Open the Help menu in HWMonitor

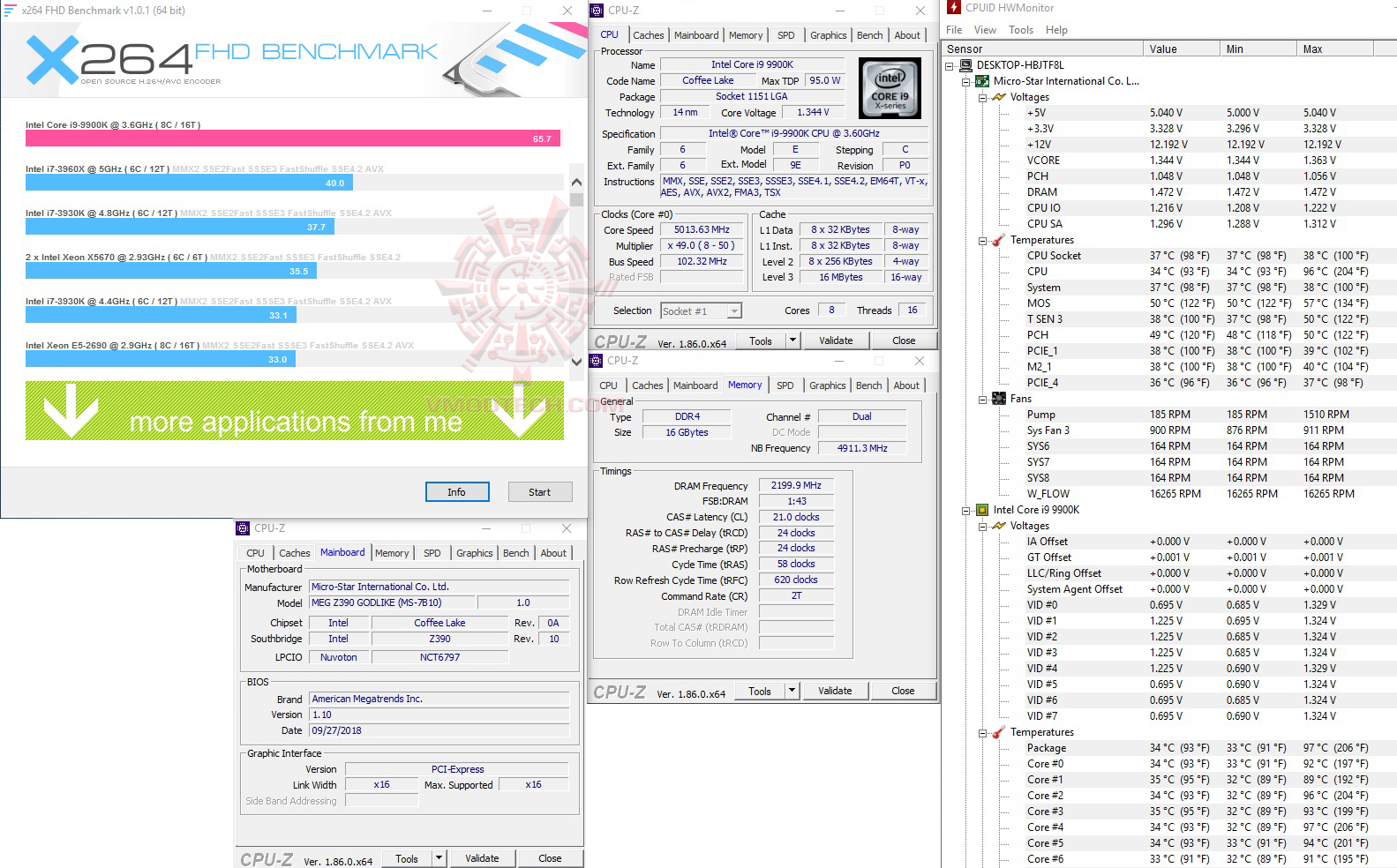click(1056, 30)
